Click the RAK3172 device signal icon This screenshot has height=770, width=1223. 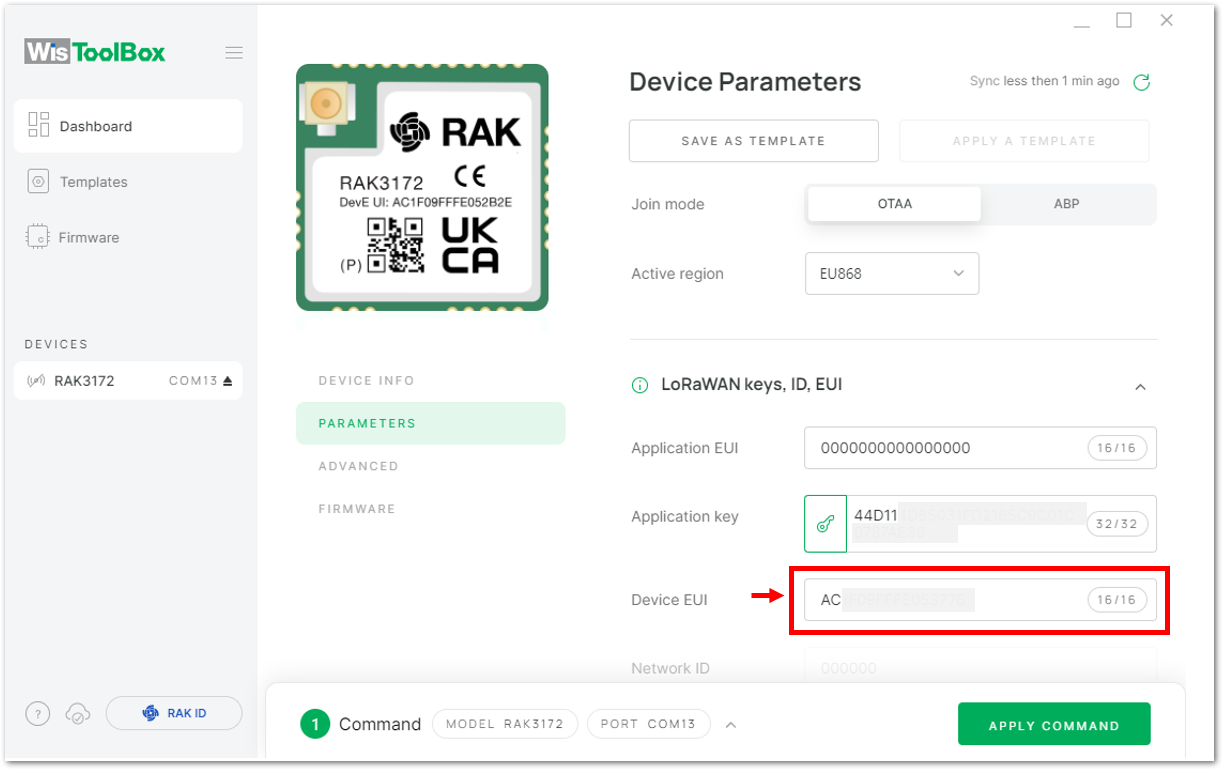[x=36, y=381]
